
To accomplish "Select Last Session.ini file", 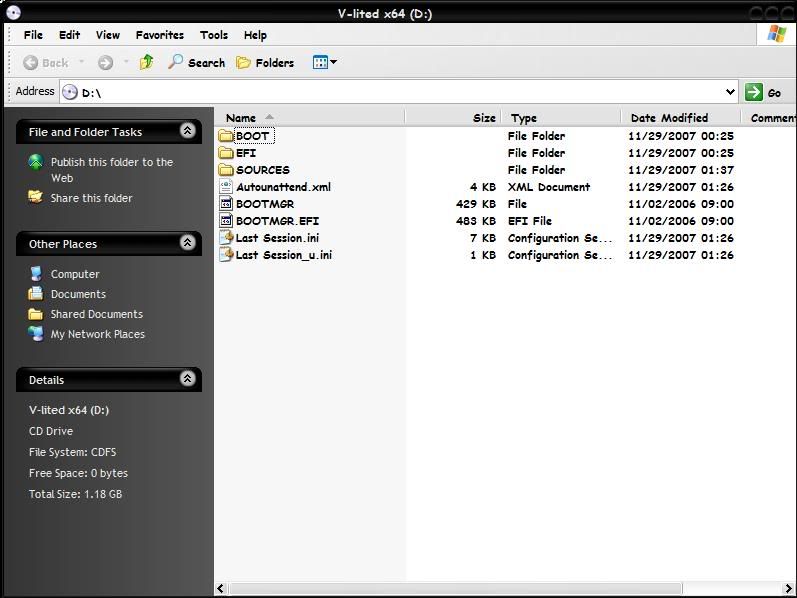I will point(276,238).
